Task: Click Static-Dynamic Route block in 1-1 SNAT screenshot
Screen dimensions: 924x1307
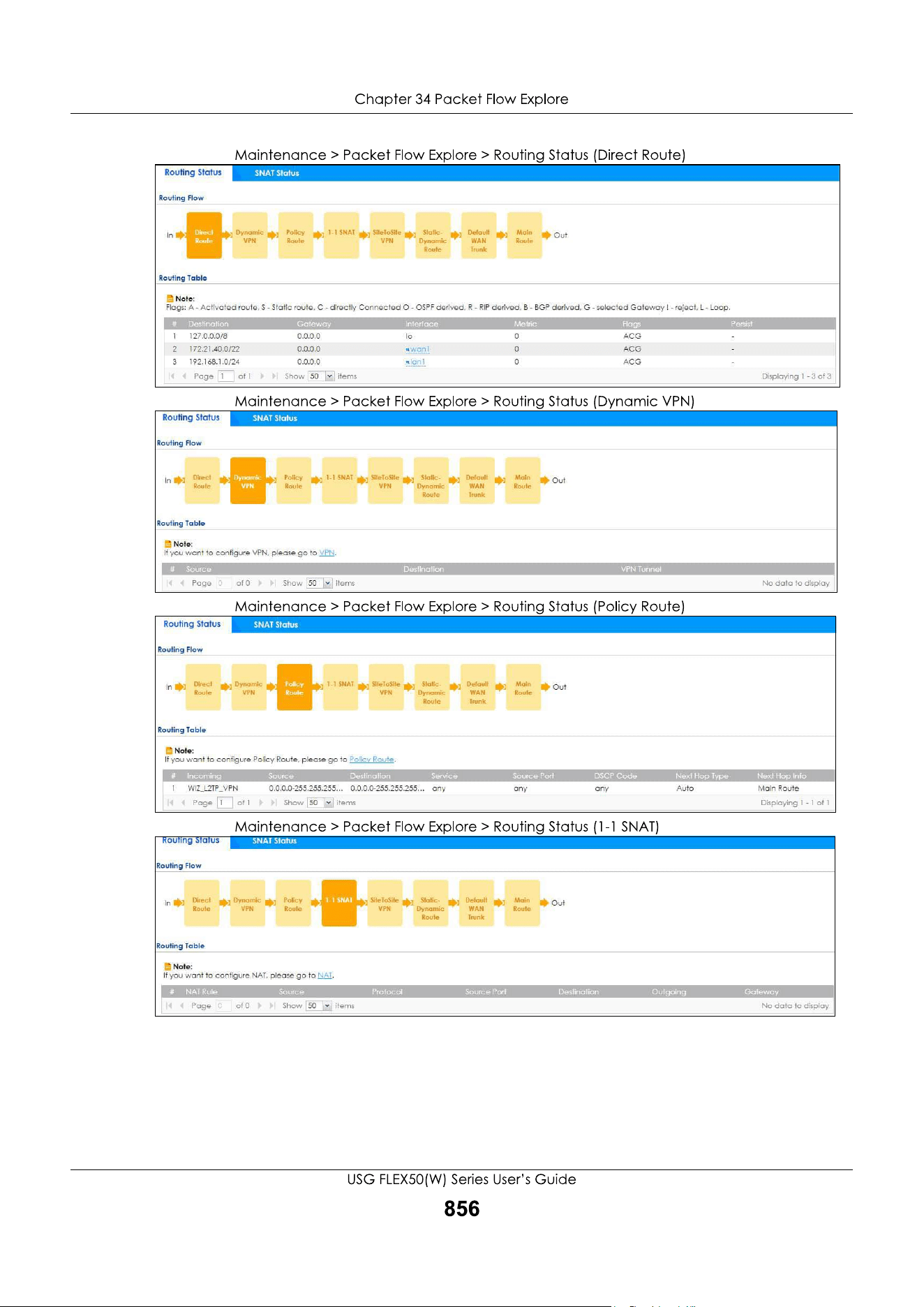Action: tap(431, 903)
